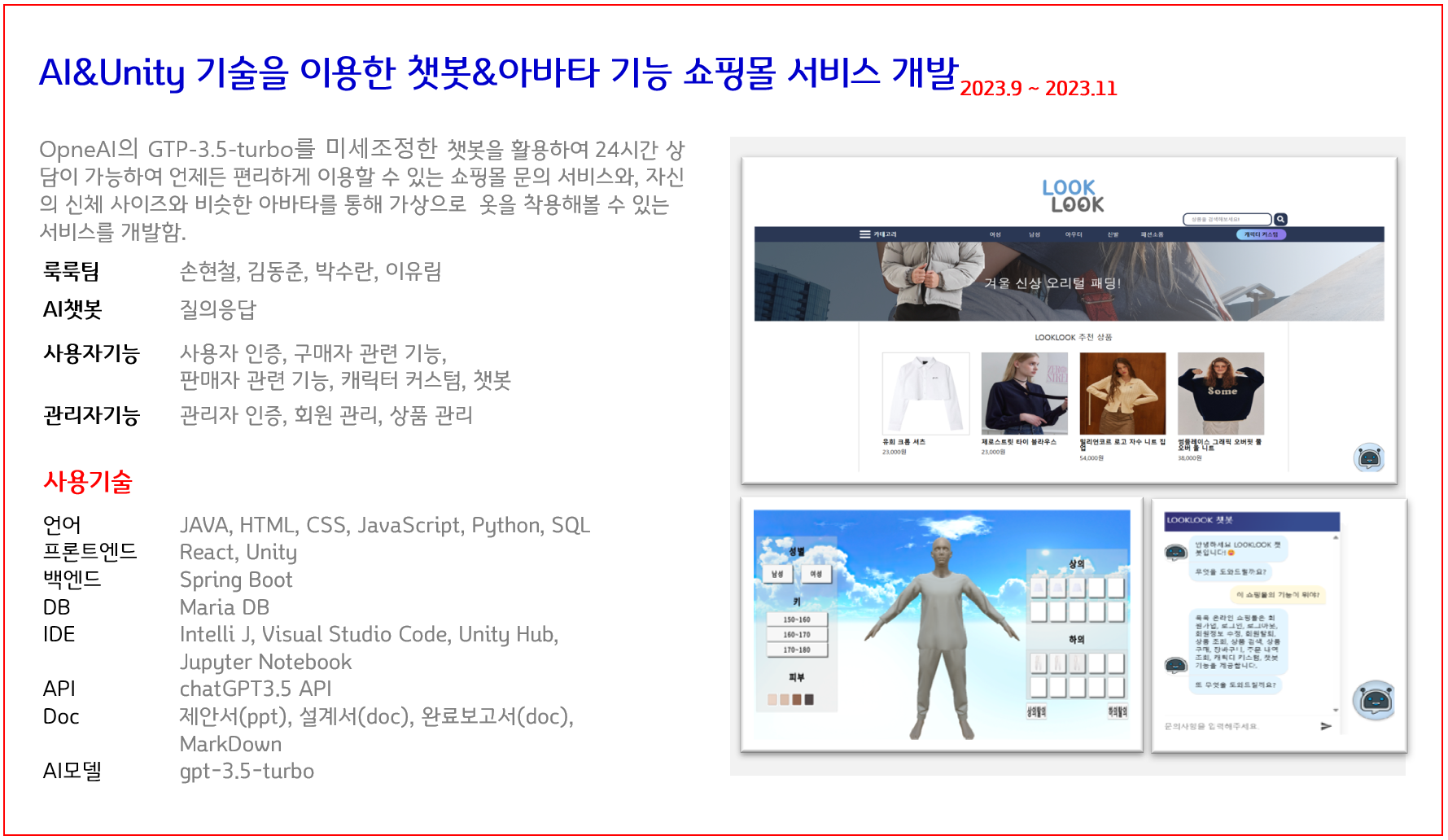
Task: Click product name 유희 크롭 셔츠
Action: (903, 442)
